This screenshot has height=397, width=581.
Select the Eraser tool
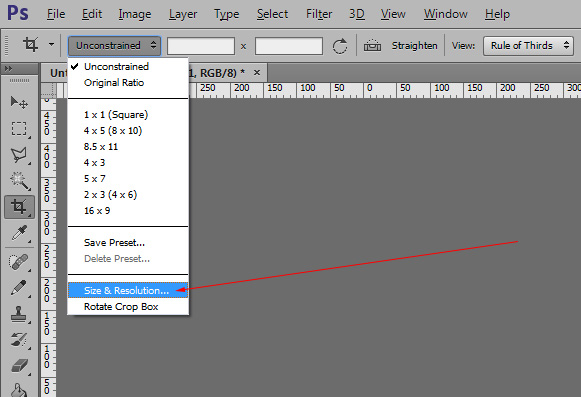pos(19,365)
